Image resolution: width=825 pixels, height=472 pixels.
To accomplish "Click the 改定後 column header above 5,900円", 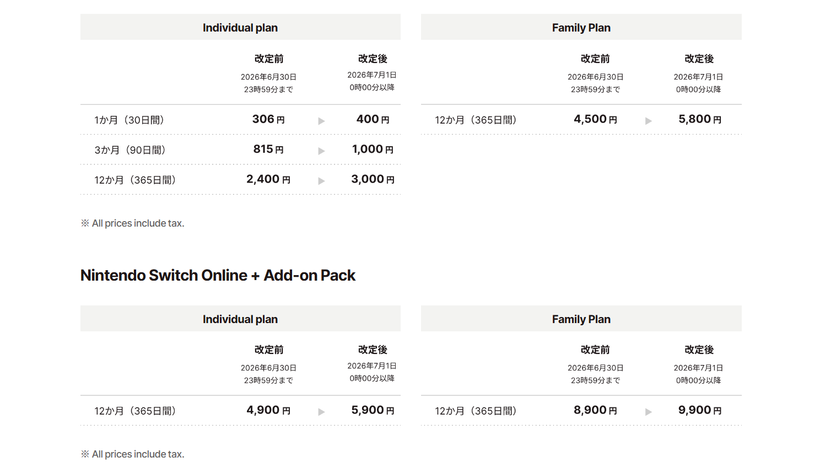I will (x=373, y=349).
